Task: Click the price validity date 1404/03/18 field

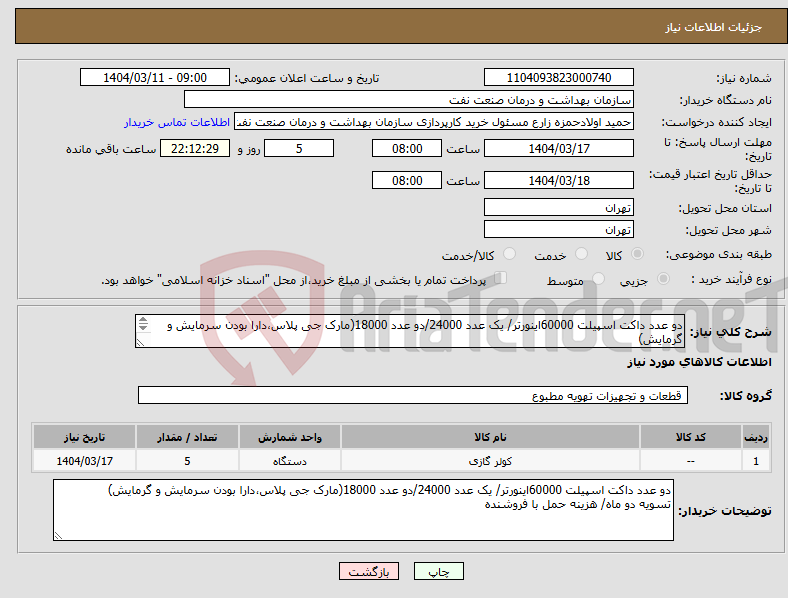Action: tap(559, 180)
